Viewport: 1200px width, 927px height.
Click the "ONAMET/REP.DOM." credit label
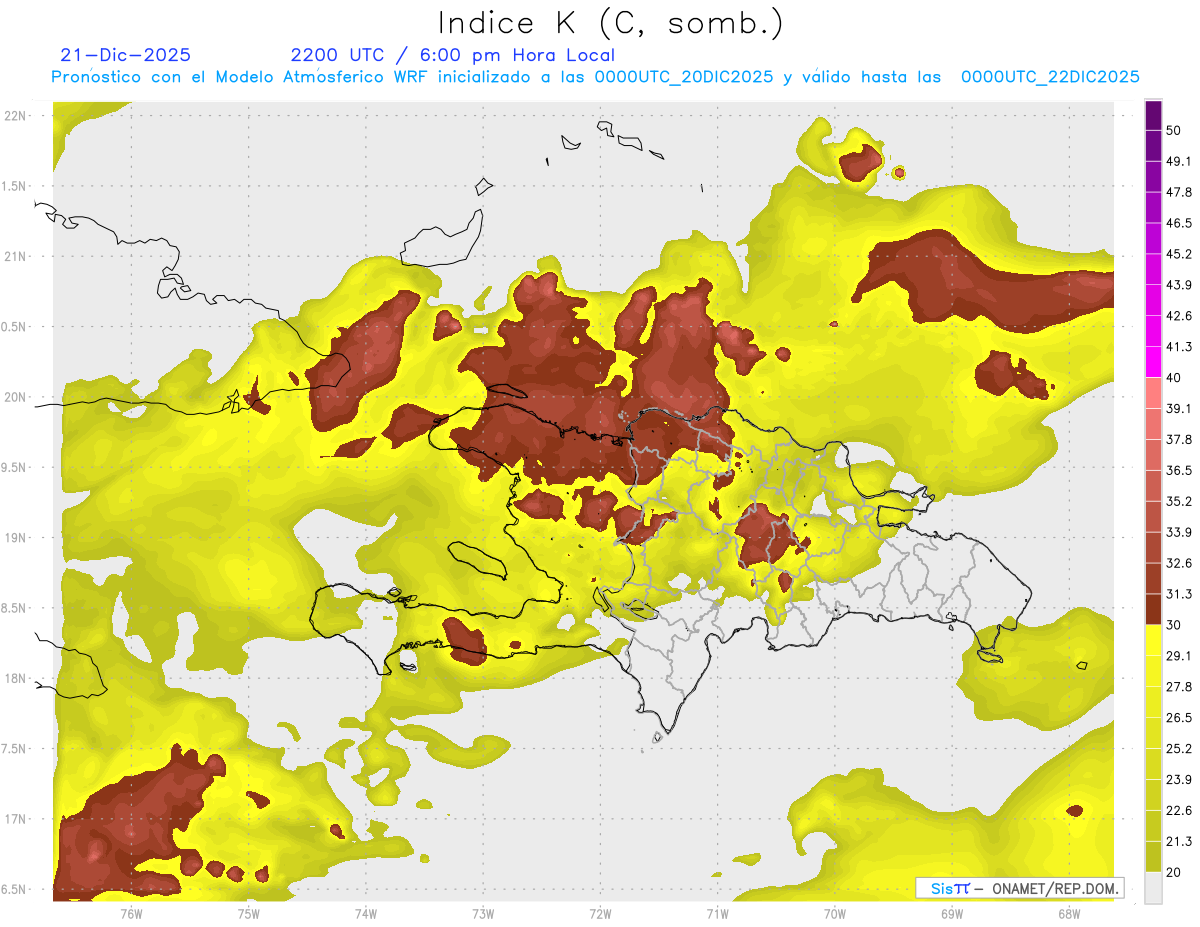pyautogui.click(x=1056, y=888)
